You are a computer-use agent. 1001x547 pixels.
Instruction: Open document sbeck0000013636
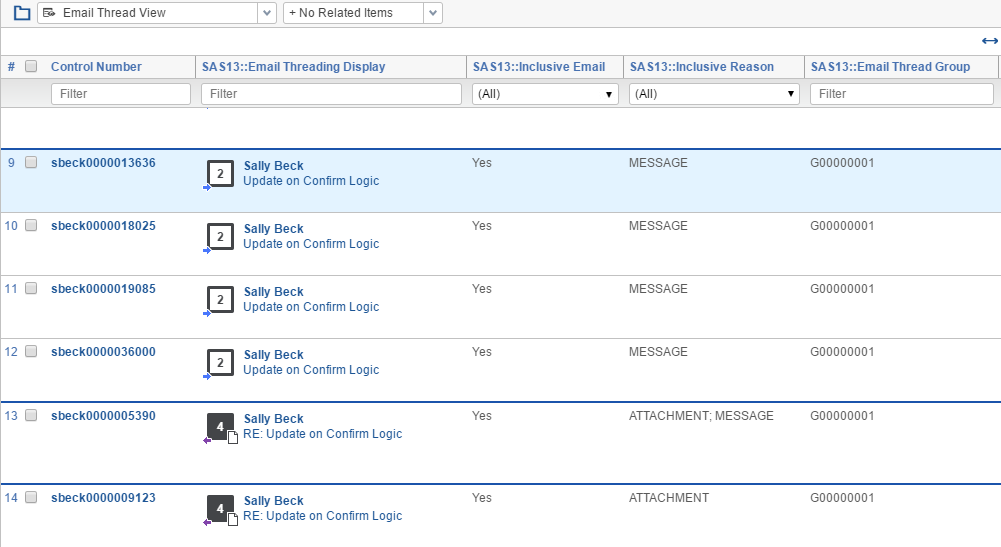103,163
